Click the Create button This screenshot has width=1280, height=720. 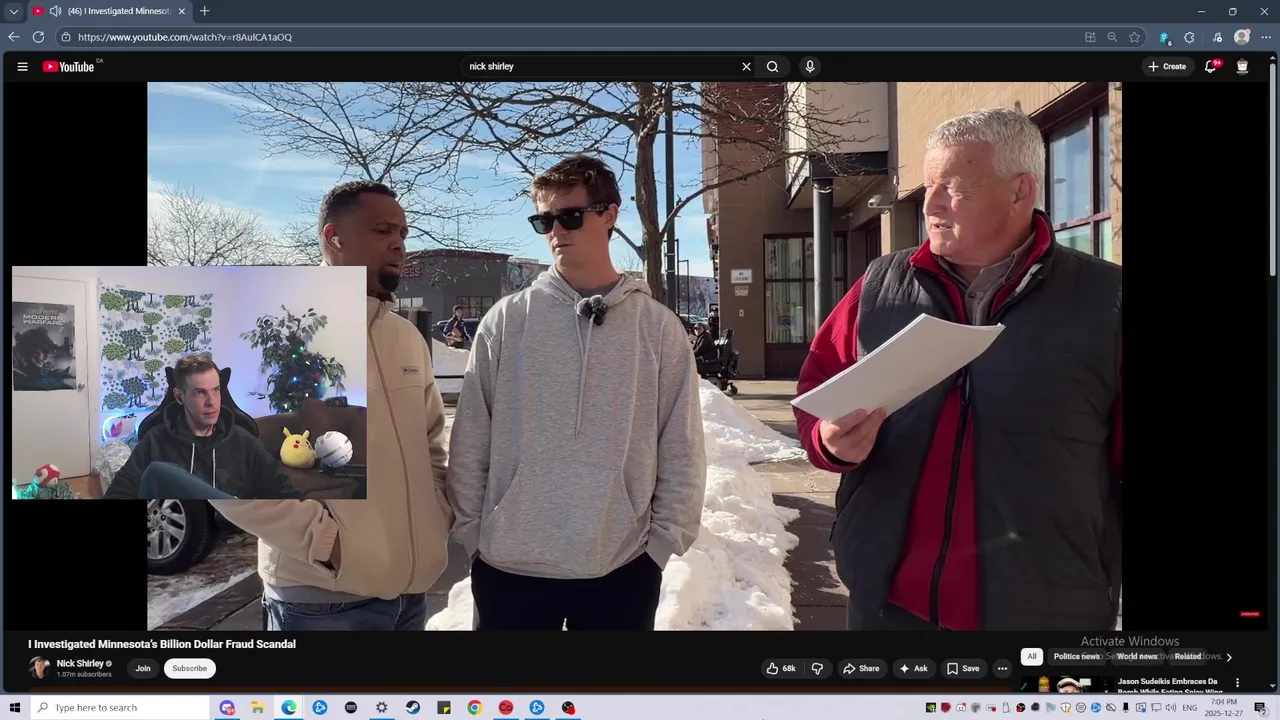click(1167, 67)
